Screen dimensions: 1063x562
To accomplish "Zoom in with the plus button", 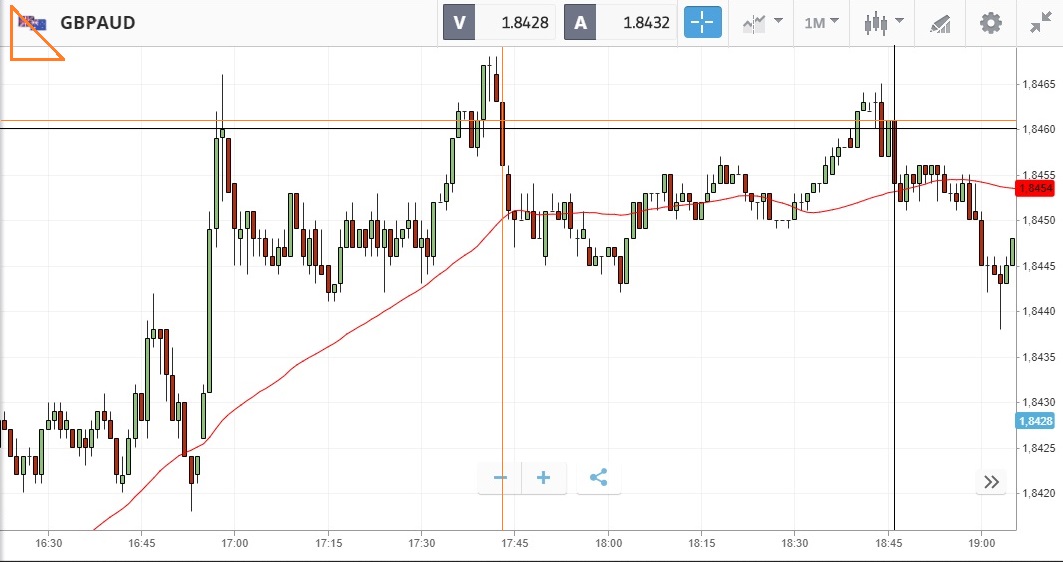I will (x=544, y=478).
